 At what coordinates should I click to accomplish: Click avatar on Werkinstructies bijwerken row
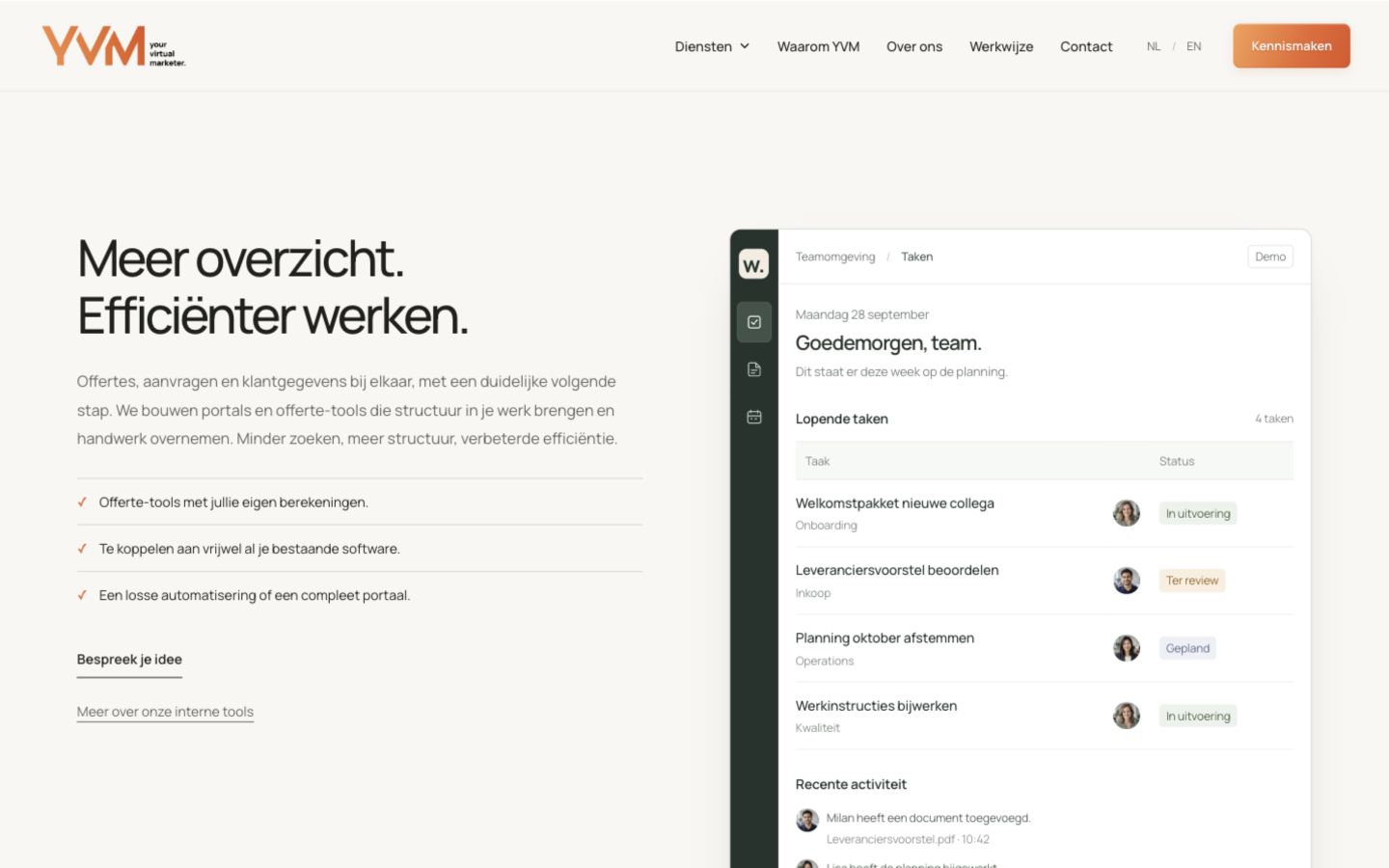pos(1127,716)
